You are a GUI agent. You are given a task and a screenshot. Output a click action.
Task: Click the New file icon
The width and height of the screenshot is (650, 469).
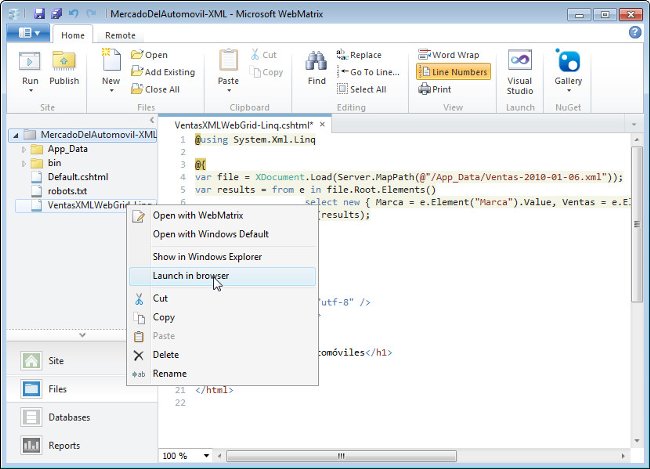tap(111, 60)
